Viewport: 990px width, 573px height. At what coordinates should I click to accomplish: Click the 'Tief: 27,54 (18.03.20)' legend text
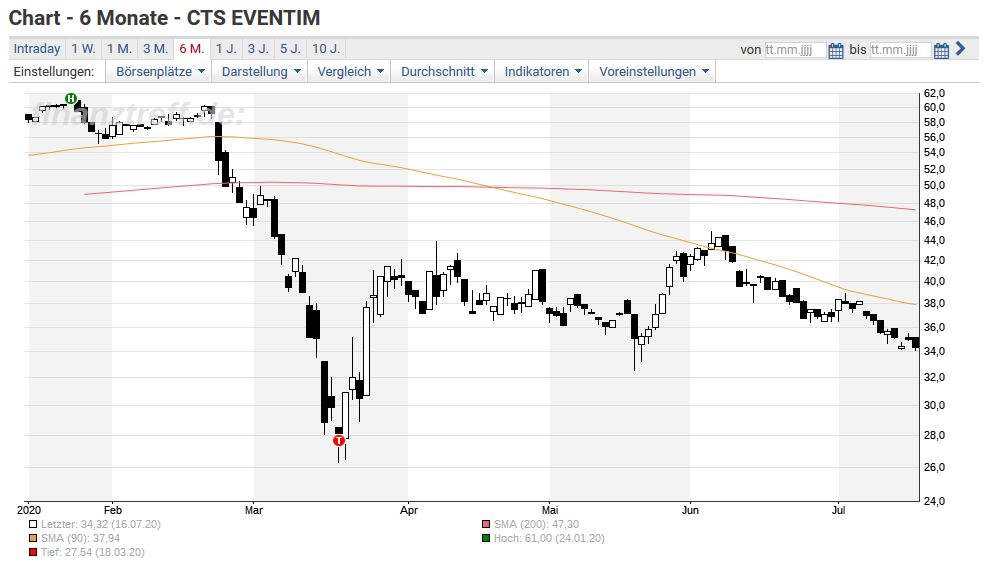pos(93,552)
